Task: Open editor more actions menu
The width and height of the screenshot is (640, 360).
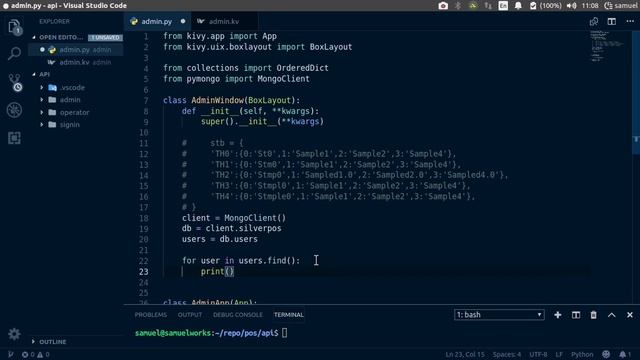Action: click(x=630, y=21)
